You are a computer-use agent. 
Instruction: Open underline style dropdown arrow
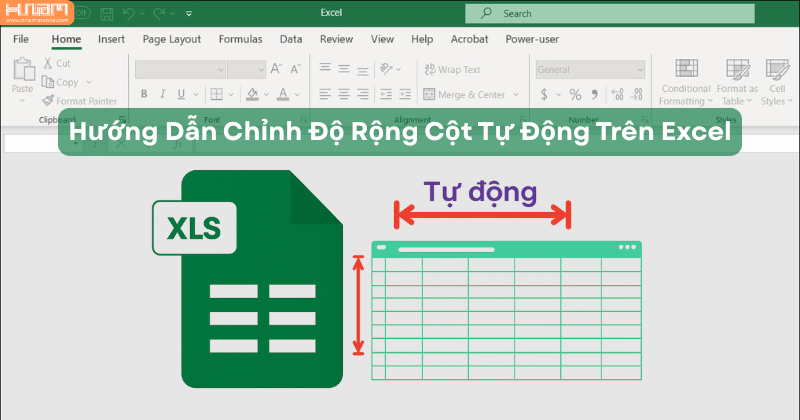pos(195,94)
